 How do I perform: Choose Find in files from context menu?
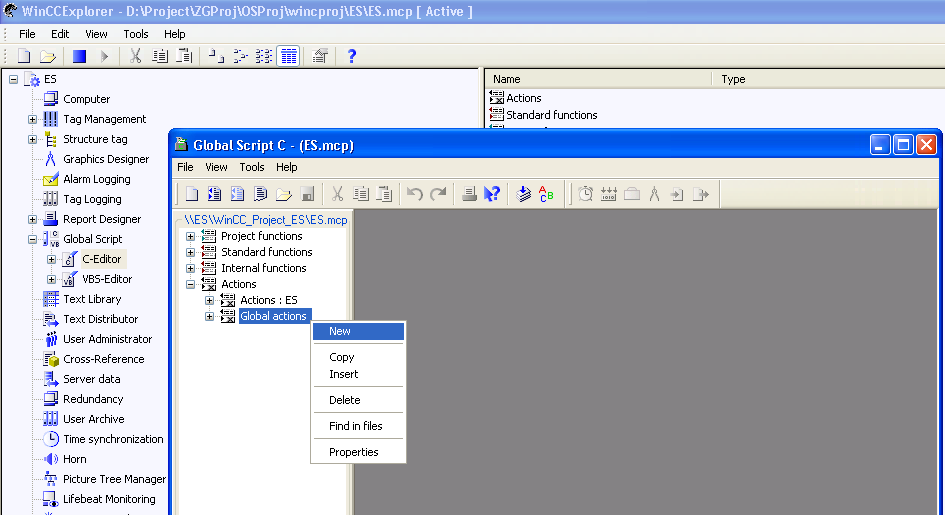point(358,426)
